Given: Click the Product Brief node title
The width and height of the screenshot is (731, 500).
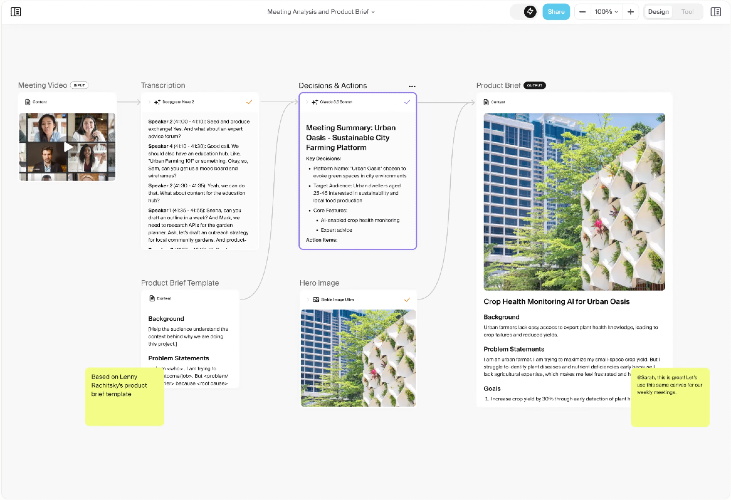Looking at the screenshot, I should coord(498,85).
